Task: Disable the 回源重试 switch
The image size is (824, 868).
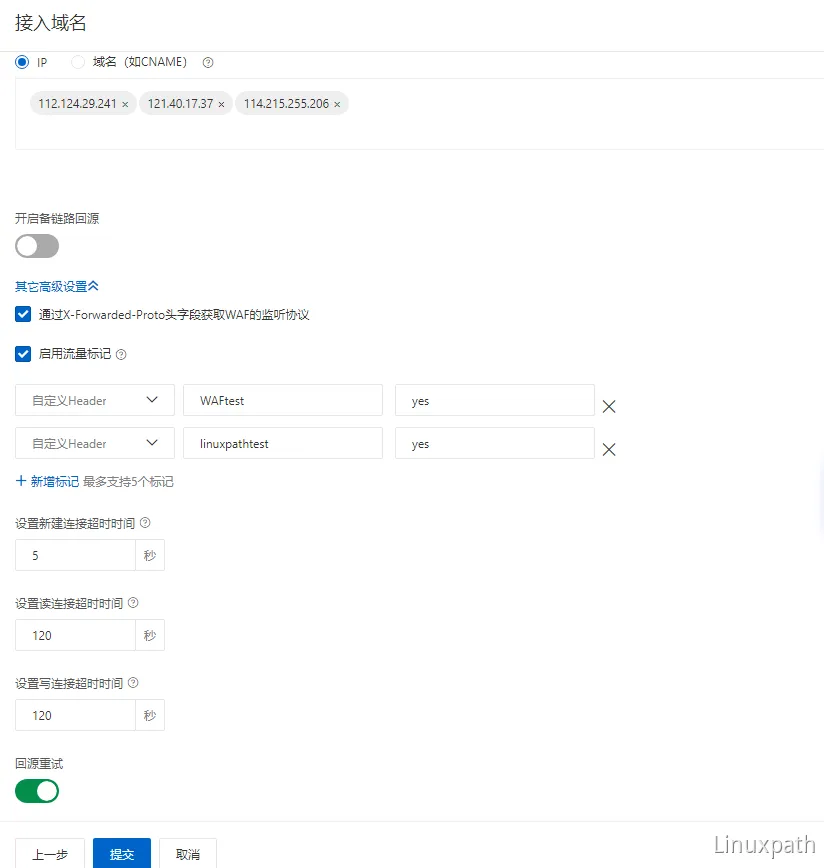Action: (x=37, y=791)
